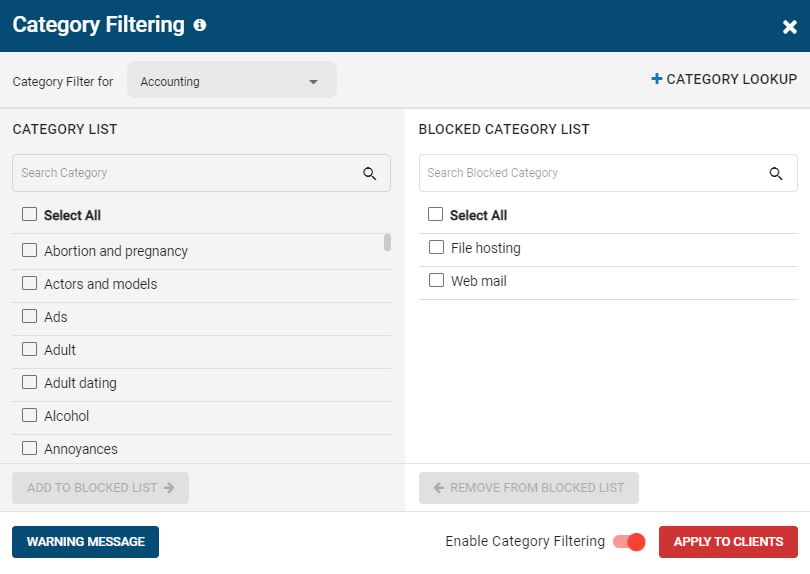Select the Alcohol category checkbox

tap(30, 416)
